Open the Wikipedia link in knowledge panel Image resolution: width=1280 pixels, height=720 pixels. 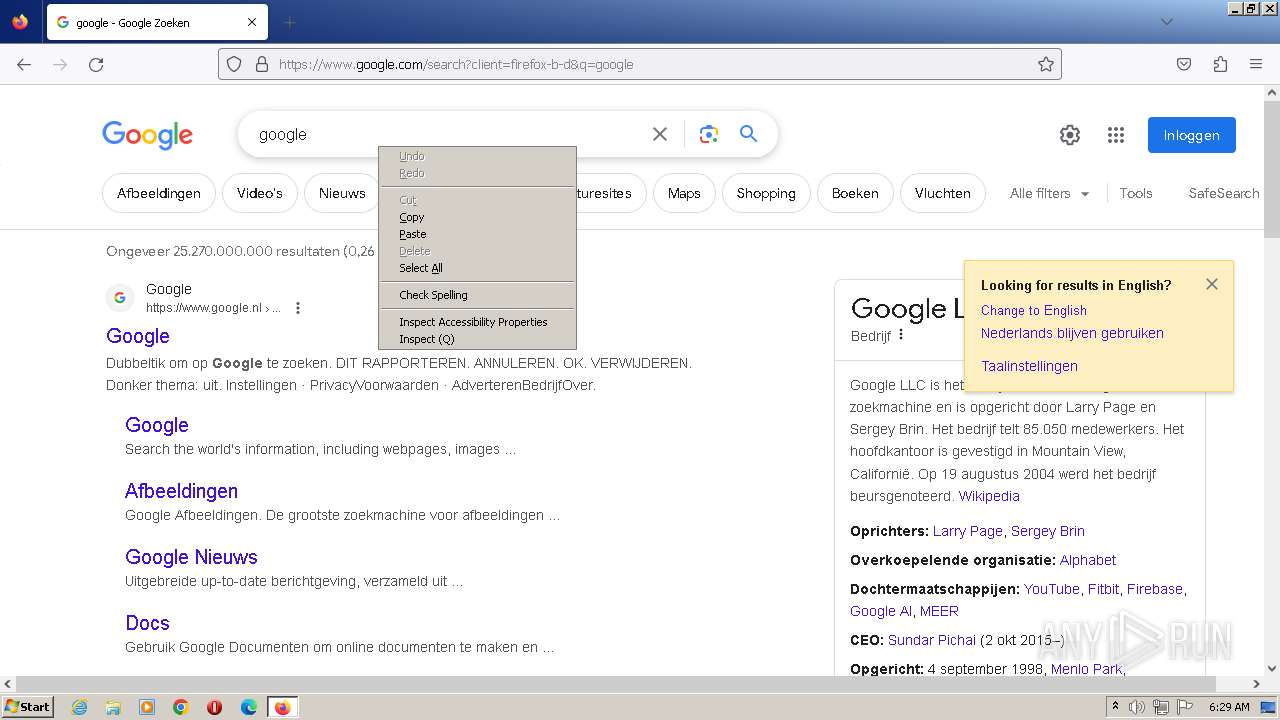pos(989,496)
